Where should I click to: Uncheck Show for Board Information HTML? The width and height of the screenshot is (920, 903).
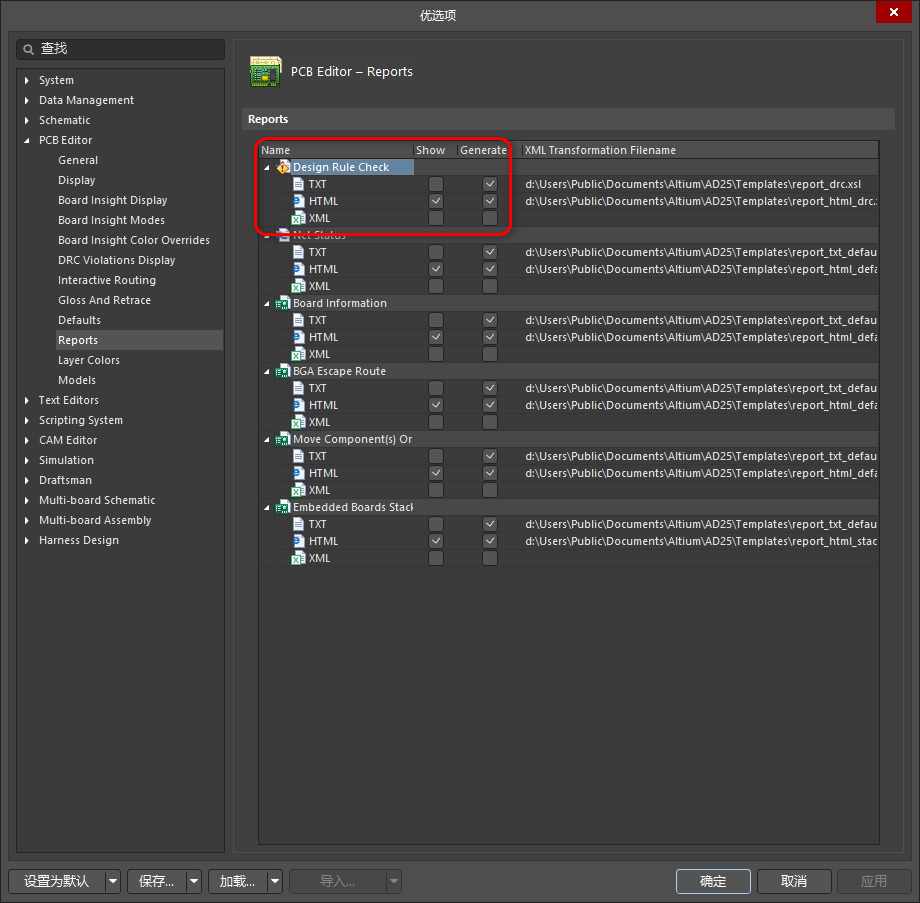(x=436, y=337)
